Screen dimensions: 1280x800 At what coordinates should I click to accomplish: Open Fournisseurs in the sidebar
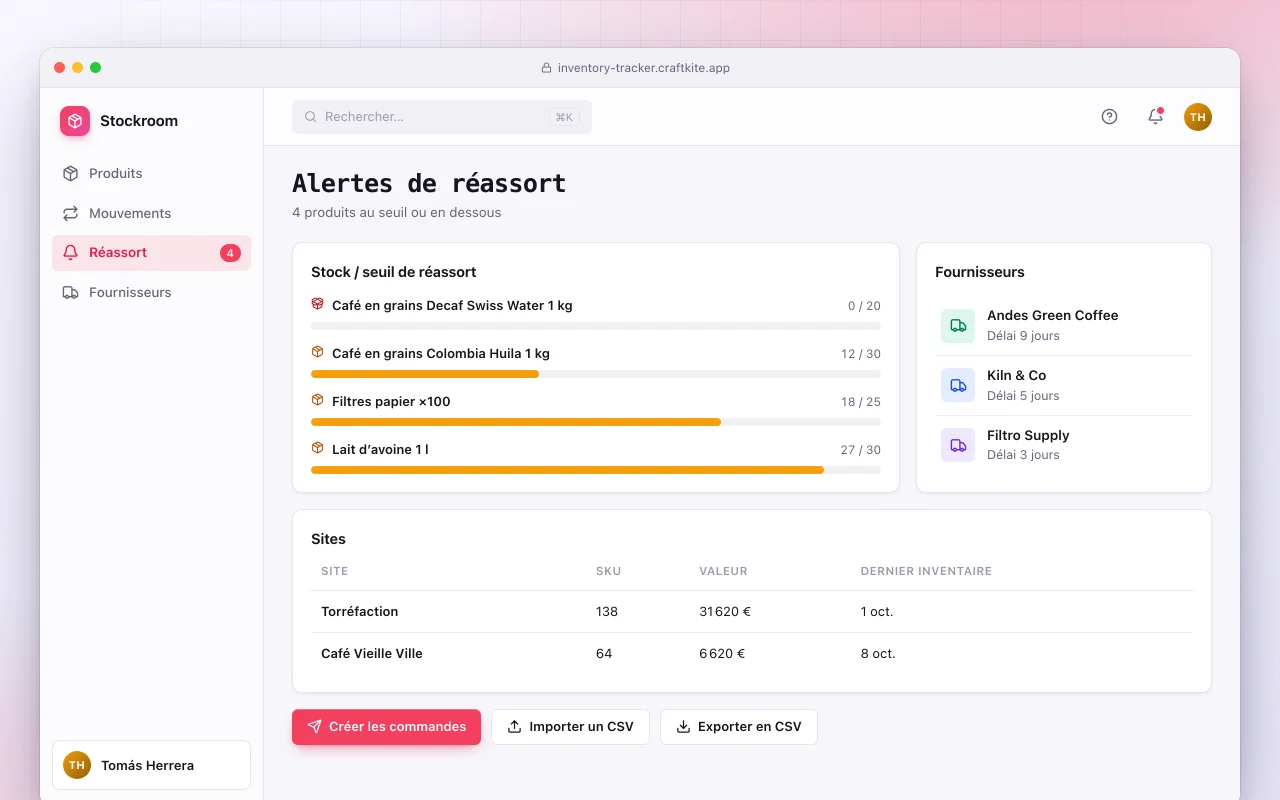click(x=151, y=292)
